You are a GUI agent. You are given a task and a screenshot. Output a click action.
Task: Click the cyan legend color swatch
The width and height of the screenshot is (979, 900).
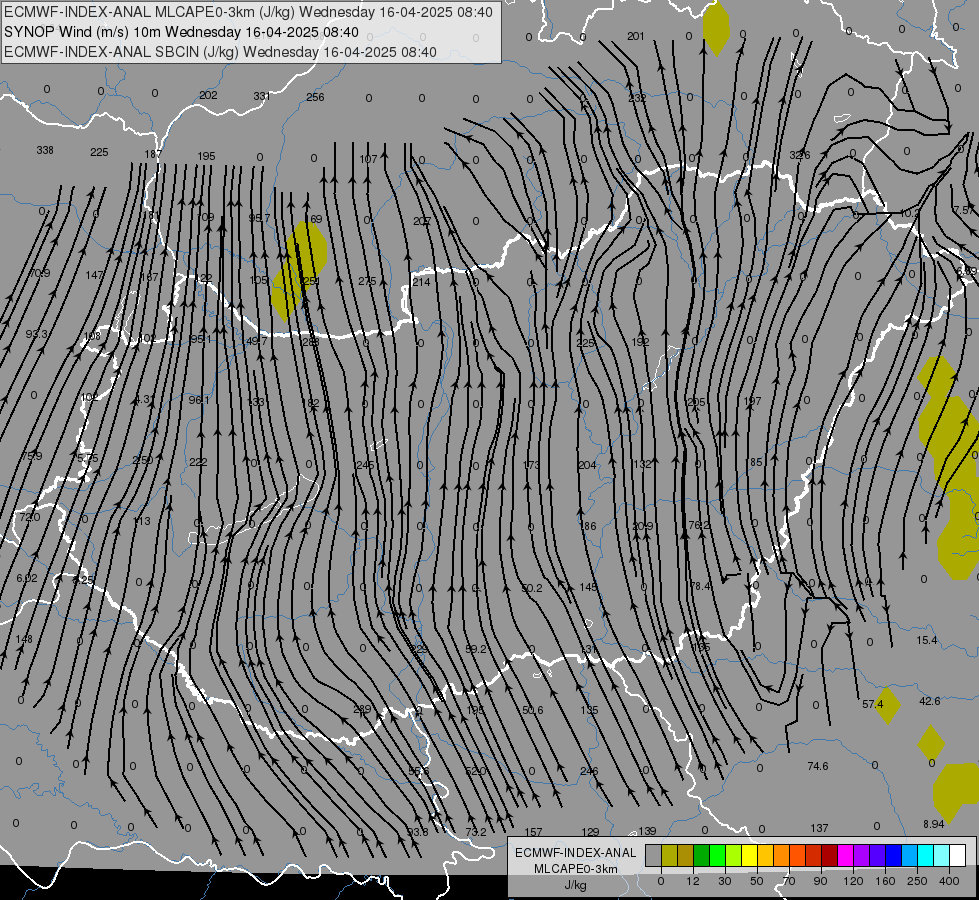point(926,855)
